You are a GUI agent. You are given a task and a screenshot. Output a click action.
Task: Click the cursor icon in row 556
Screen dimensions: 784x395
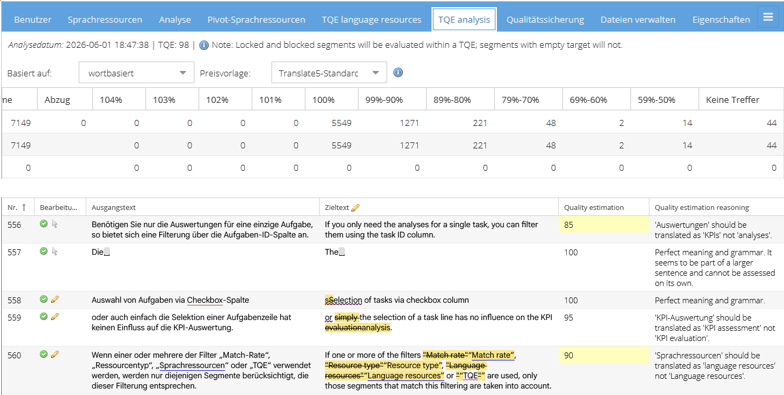[55, 224]
